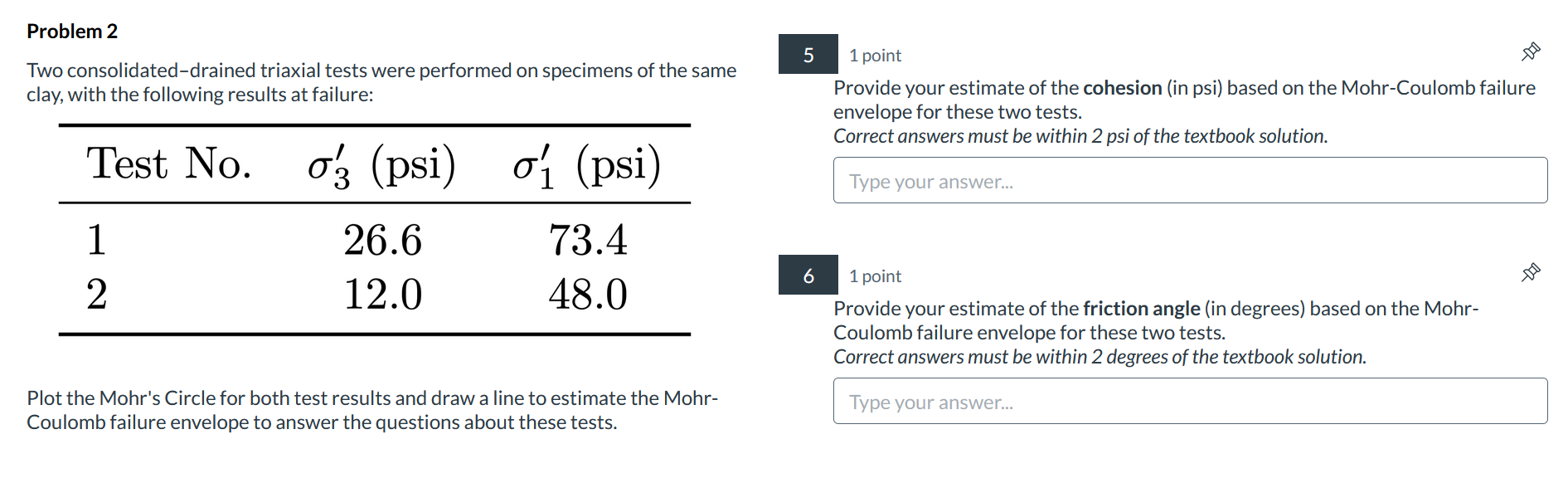
Task: Click the dark badge showing number 6
Action: [807, 275]
